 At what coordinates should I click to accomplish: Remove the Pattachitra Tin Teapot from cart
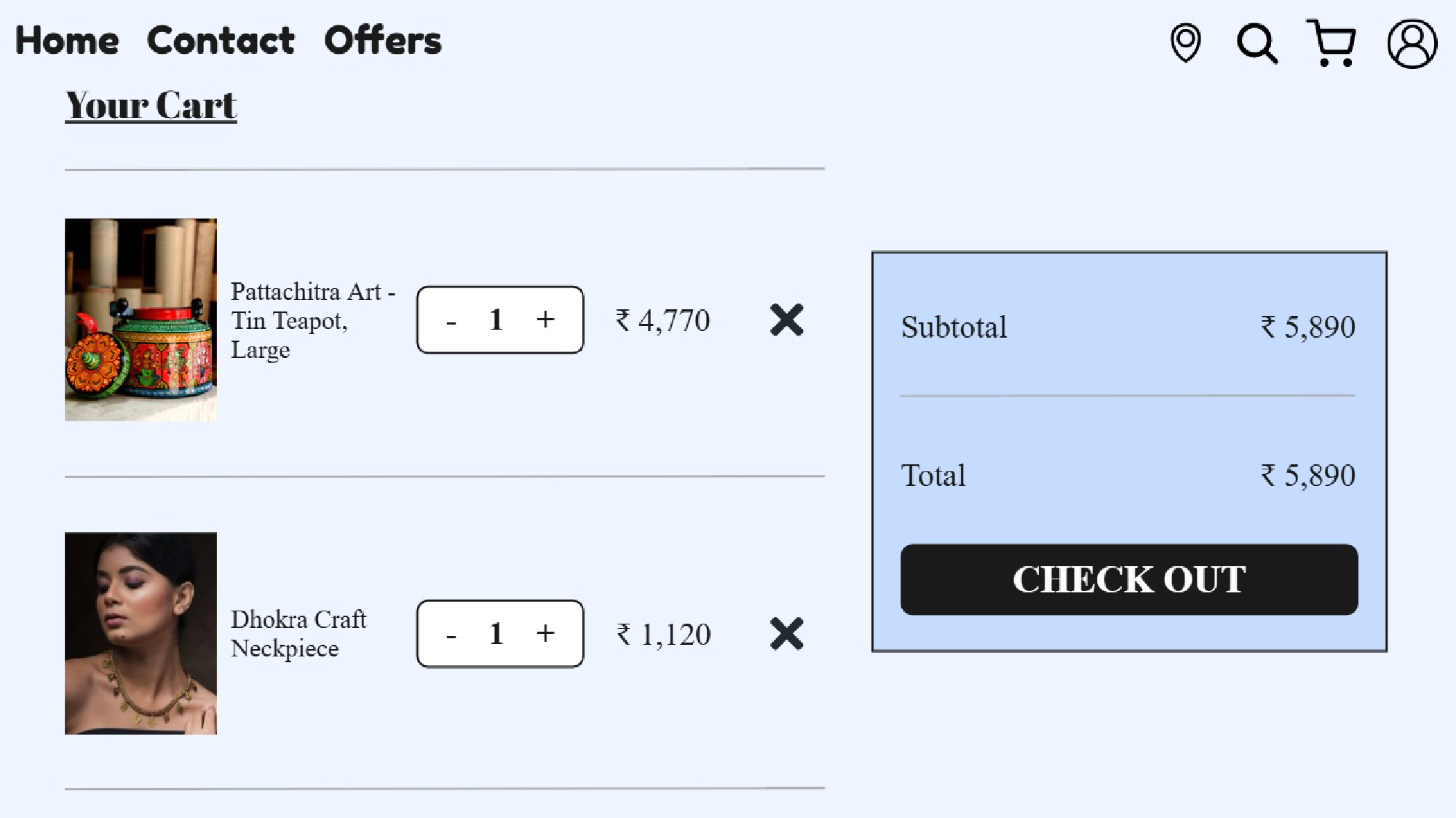tap(786, 320)
